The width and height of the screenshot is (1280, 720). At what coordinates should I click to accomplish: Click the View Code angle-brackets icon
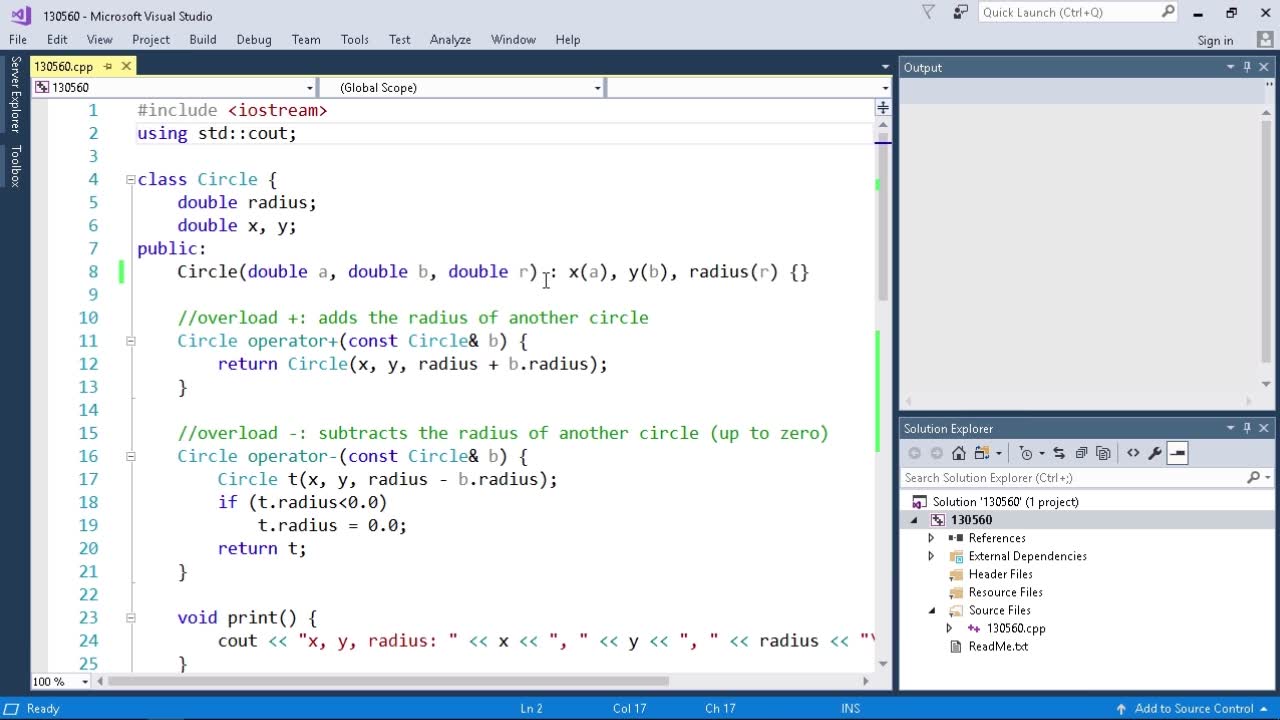(1133, 453)
